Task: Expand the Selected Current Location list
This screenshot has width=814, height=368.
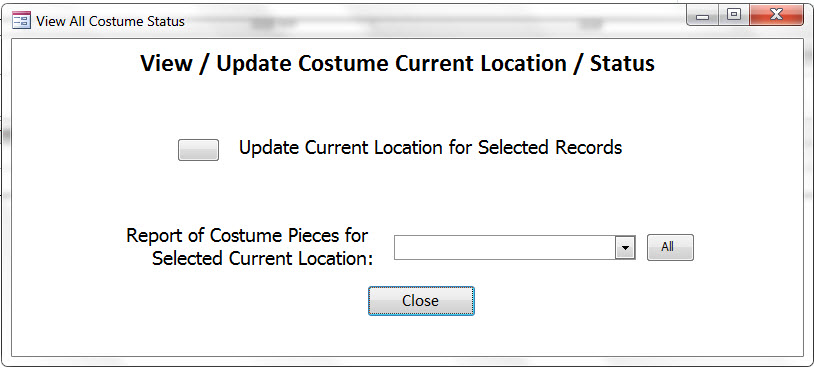Action: pos(626,248)
